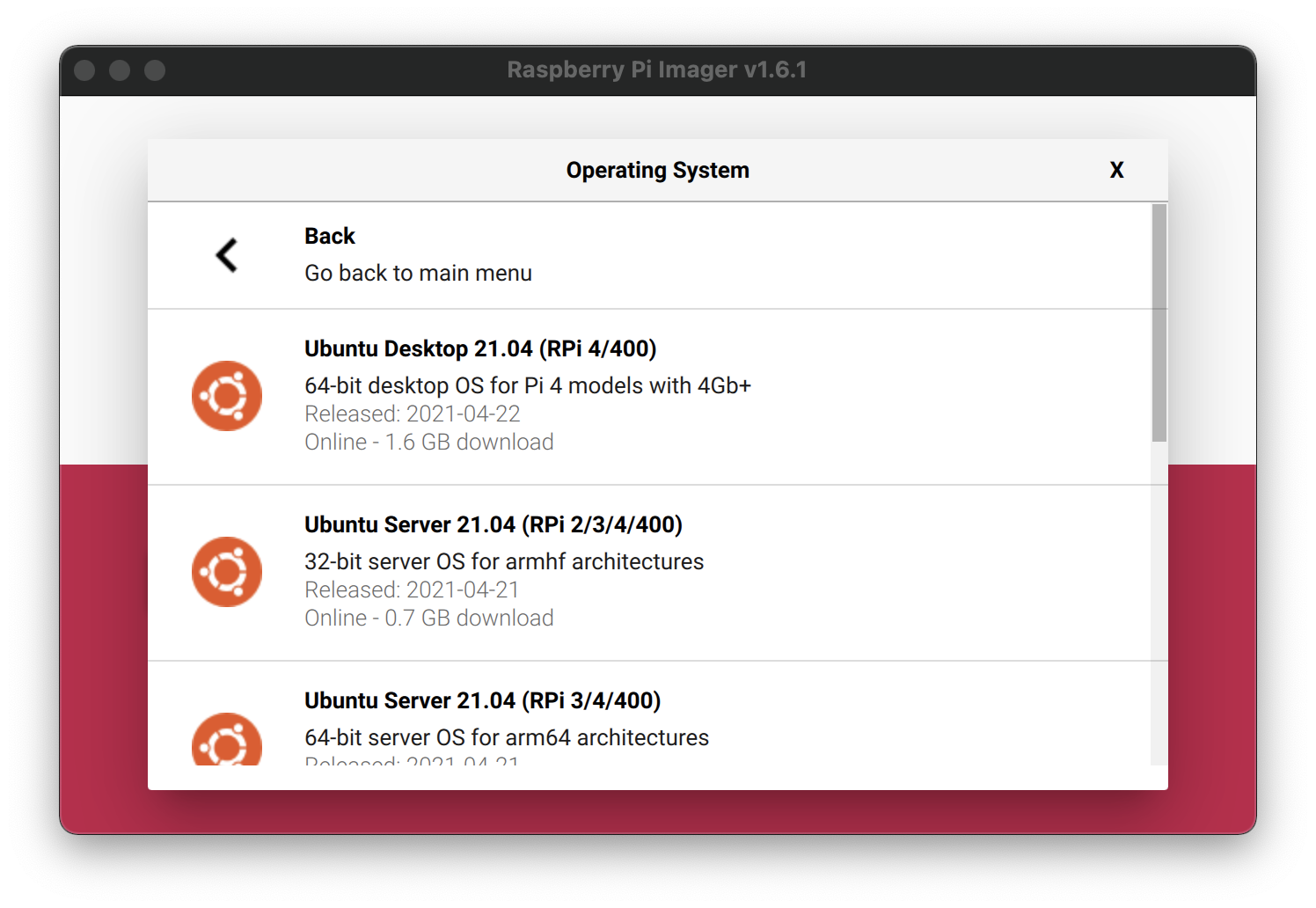The height and width of the screenshot is (908, 1316).
Task: Click the Back list entry title
Action: pos(330,236)
